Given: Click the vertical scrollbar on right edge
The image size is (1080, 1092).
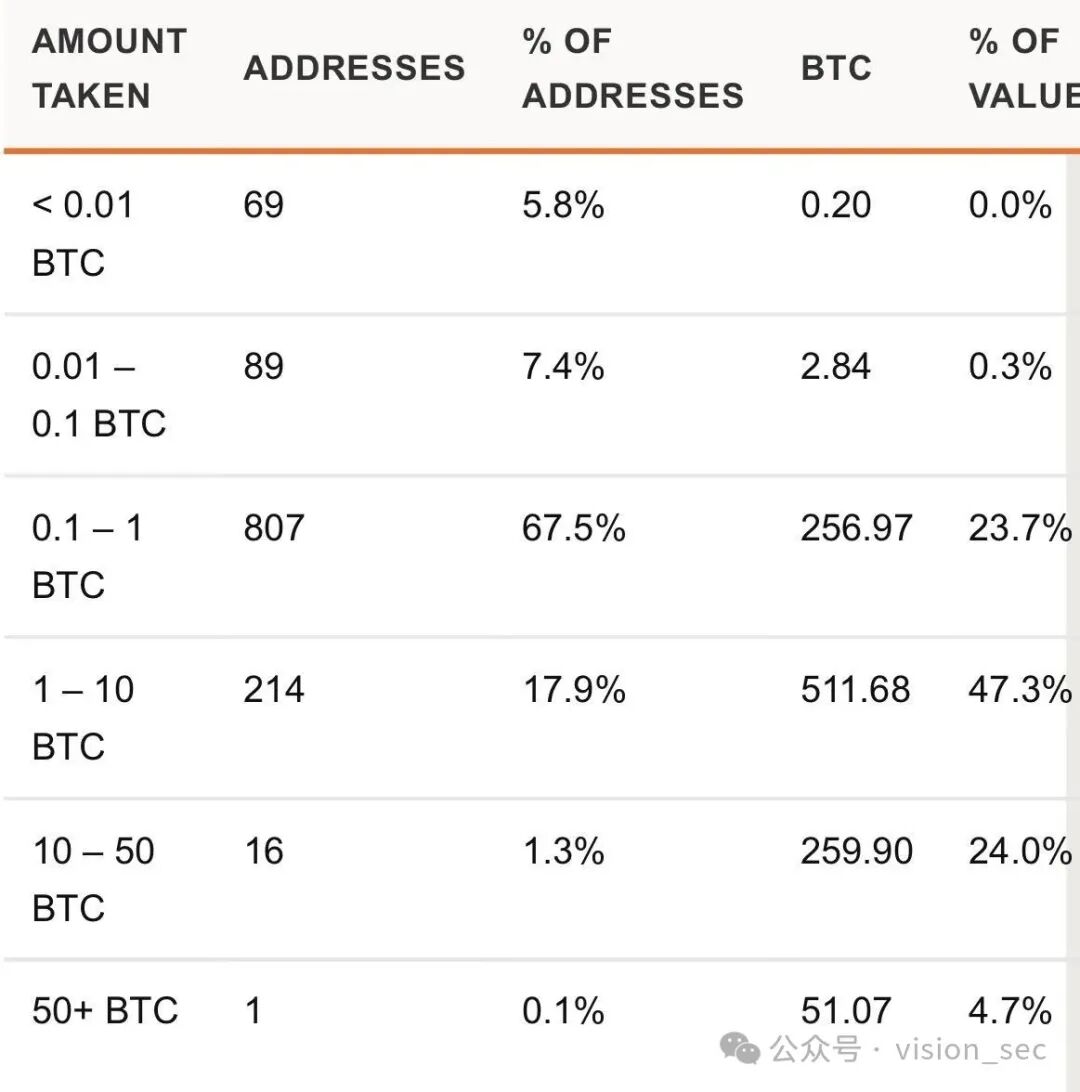Looking at the screenshot, I should [x=1072, y=620].
